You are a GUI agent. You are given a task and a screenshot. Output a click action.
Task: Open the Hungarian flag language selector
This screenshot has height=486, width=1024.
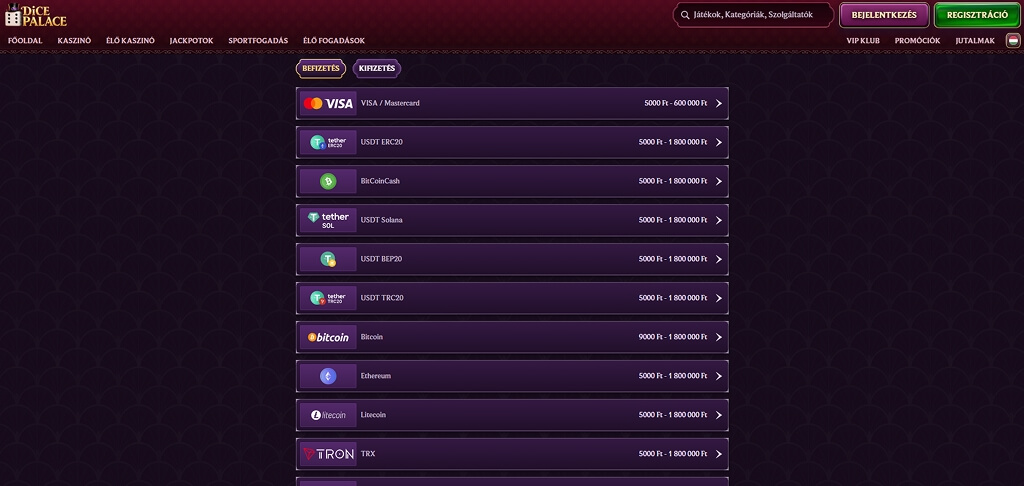pos(1014,40)
